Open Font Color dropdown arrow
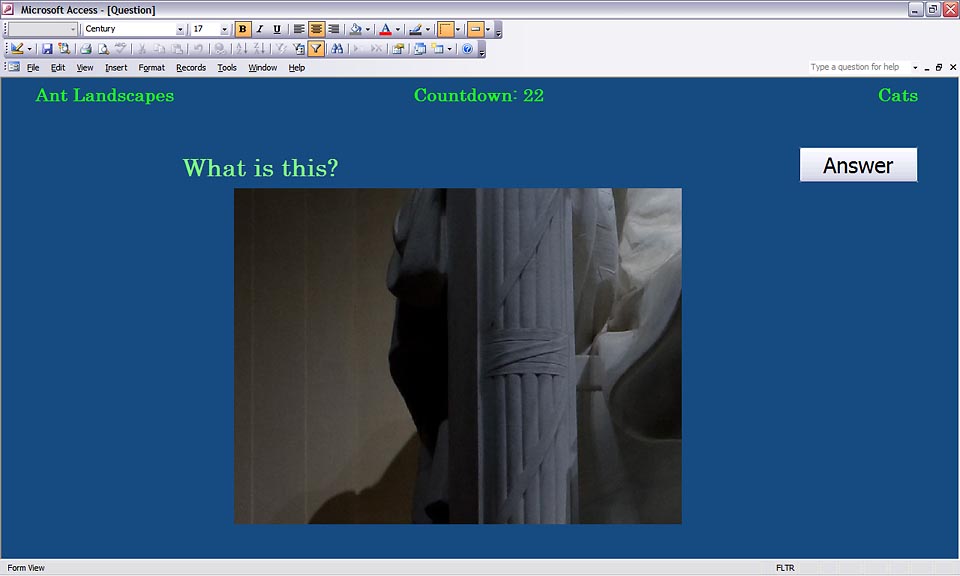Viewport: 960px width, 576px height. 397,29
